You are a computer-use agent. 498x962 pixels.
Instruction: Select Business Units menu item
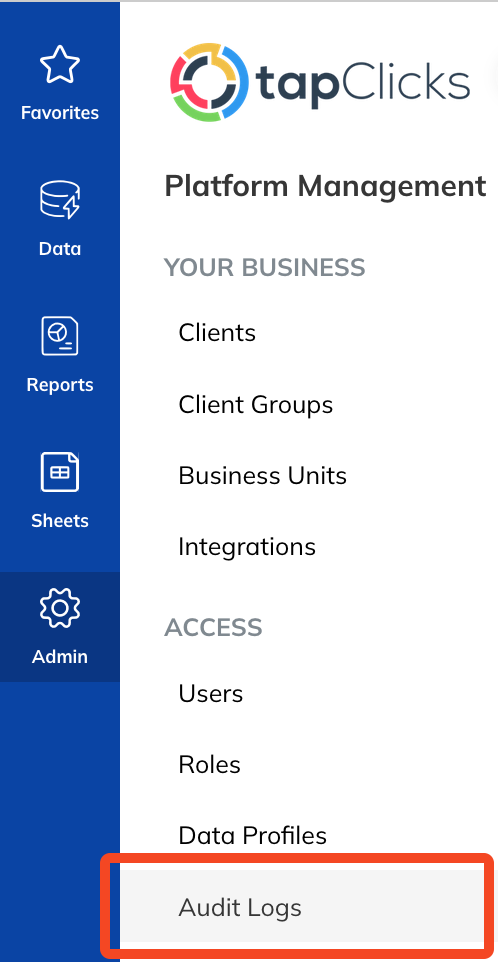point(262,476)
